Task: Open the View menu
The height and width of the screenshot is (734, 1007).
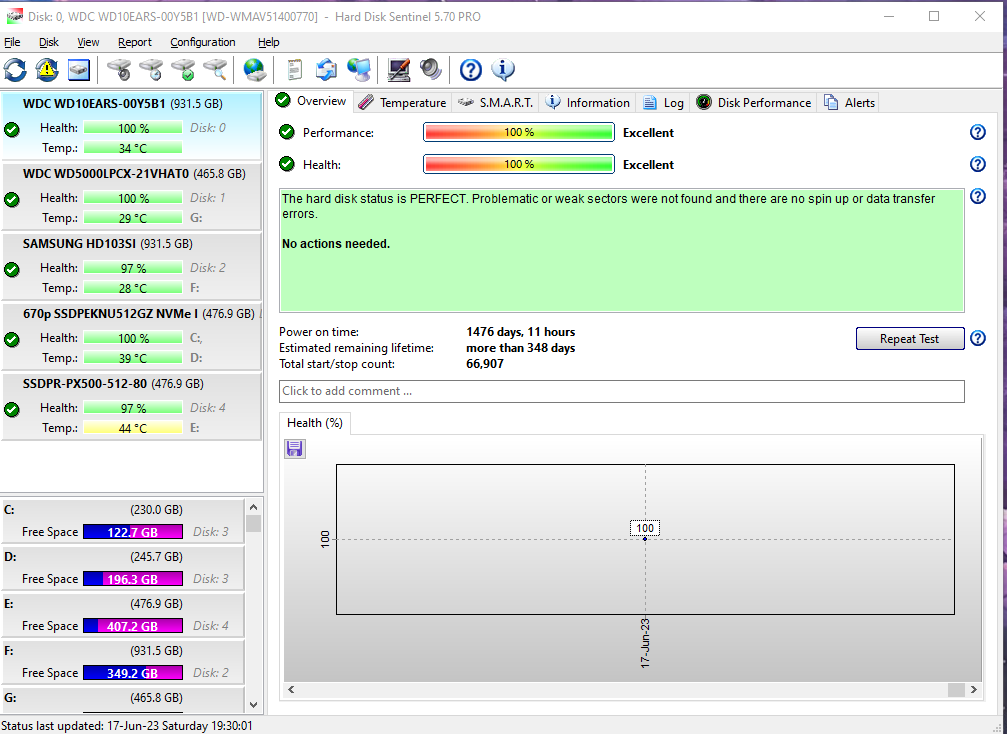Action: [x=88, y=42]
